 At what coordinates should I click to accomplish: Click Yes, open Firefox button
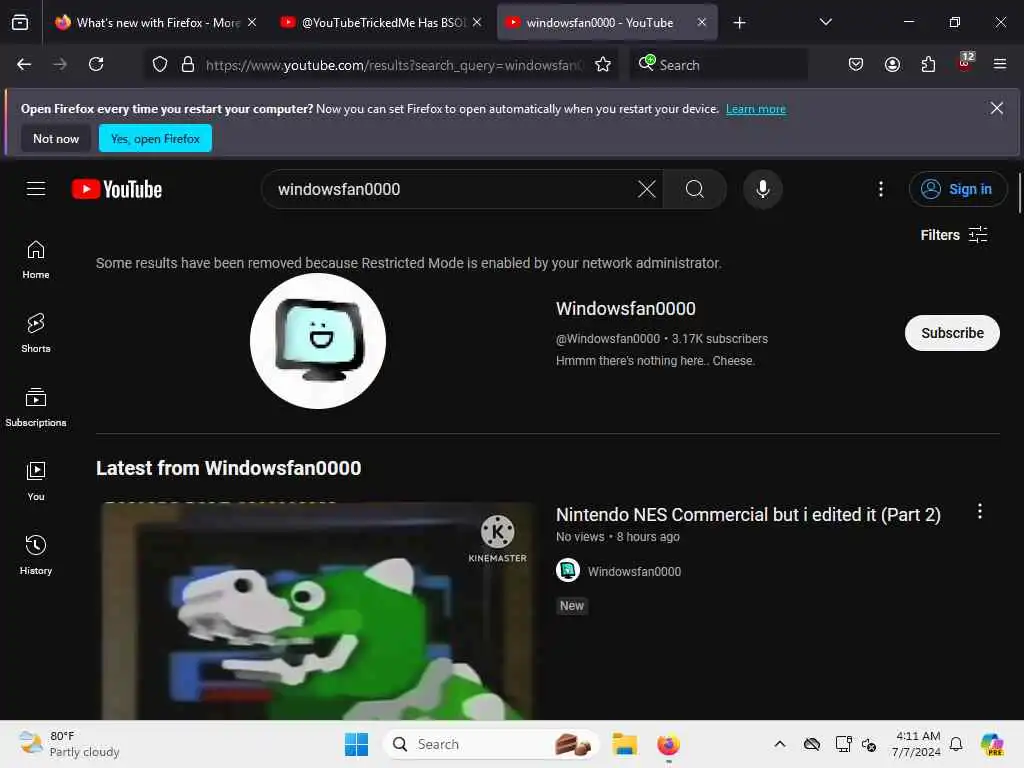(155, 138)
